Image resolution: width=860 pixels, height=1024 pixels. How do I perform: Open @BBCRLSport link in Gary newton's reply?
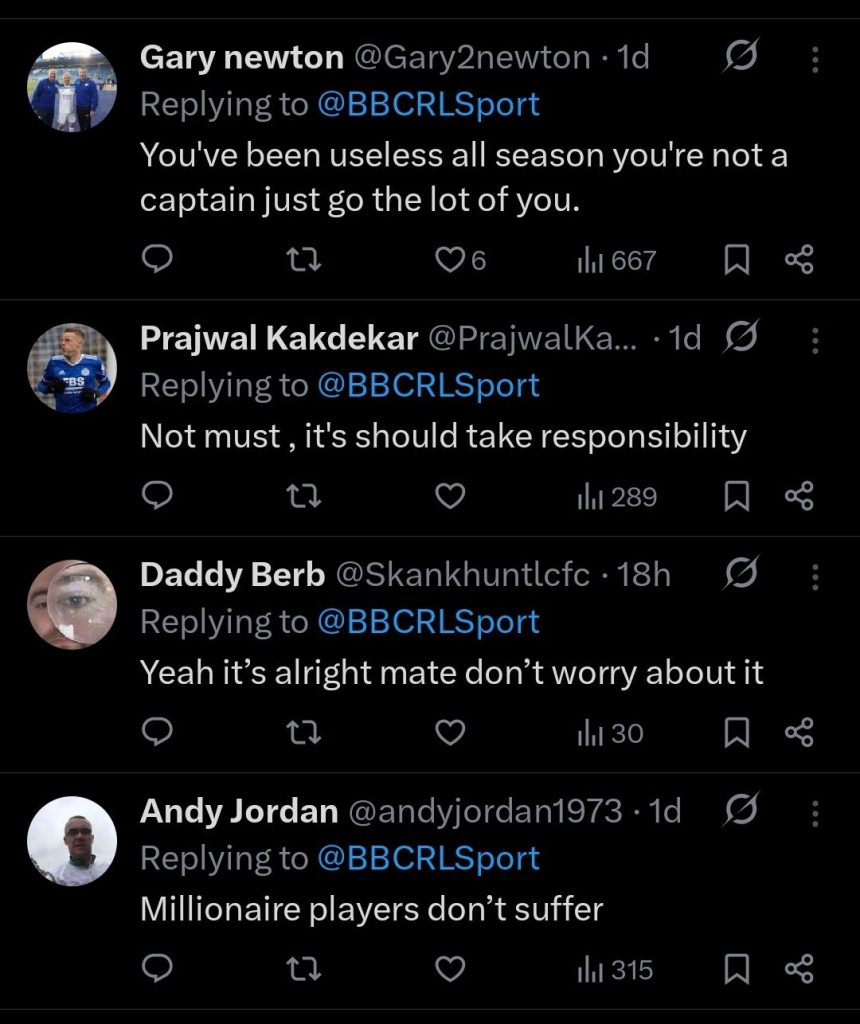[428, 104]
